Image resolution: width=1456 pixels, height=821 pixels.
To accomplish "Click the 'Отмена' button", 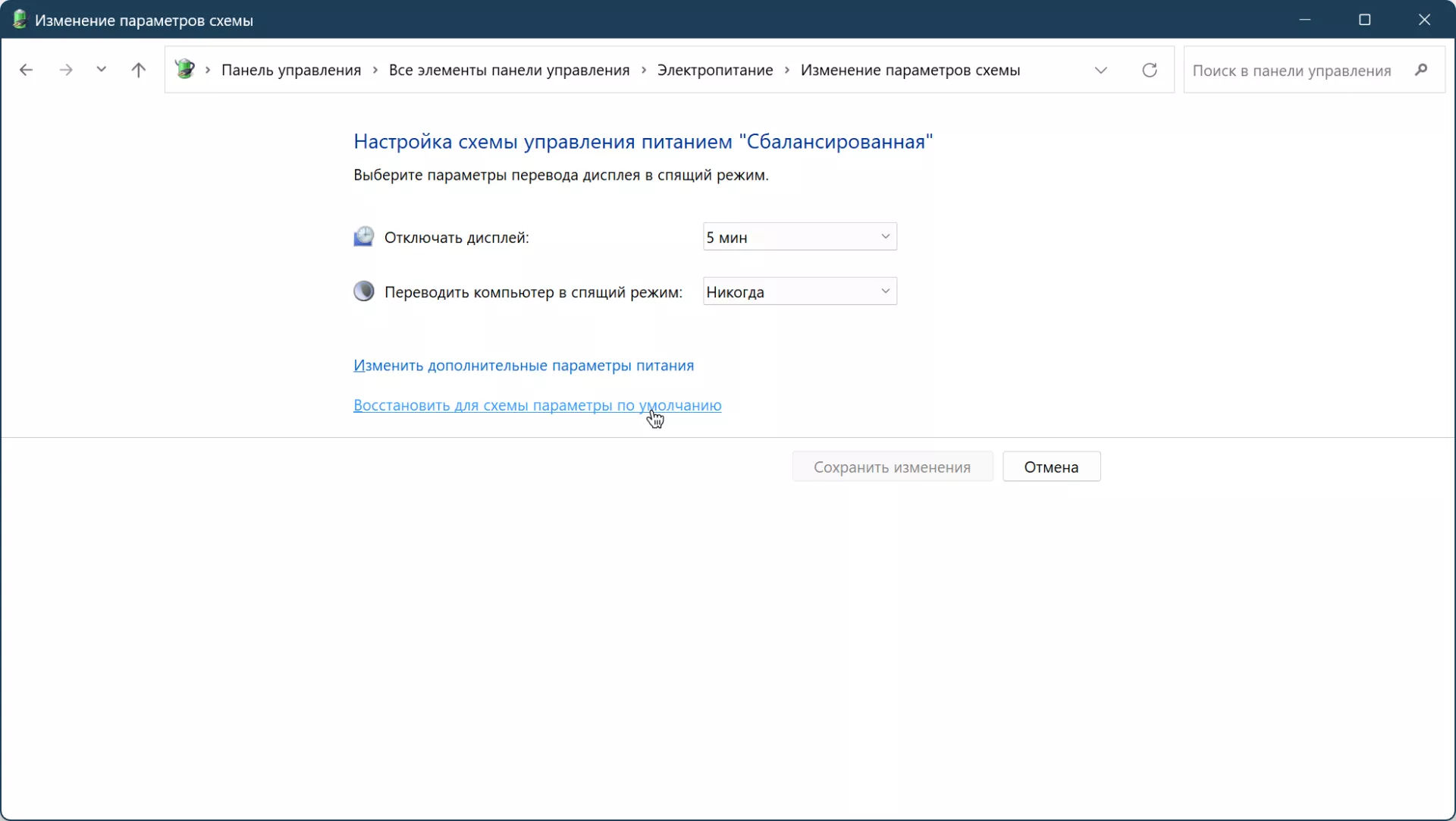I will coord(1051,467).
